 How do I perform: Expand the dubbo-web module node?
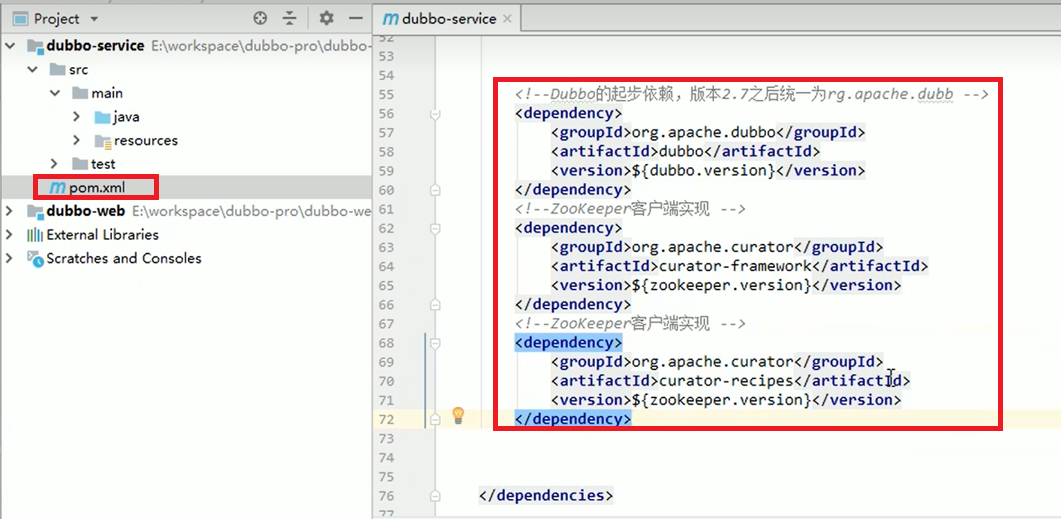9,211
